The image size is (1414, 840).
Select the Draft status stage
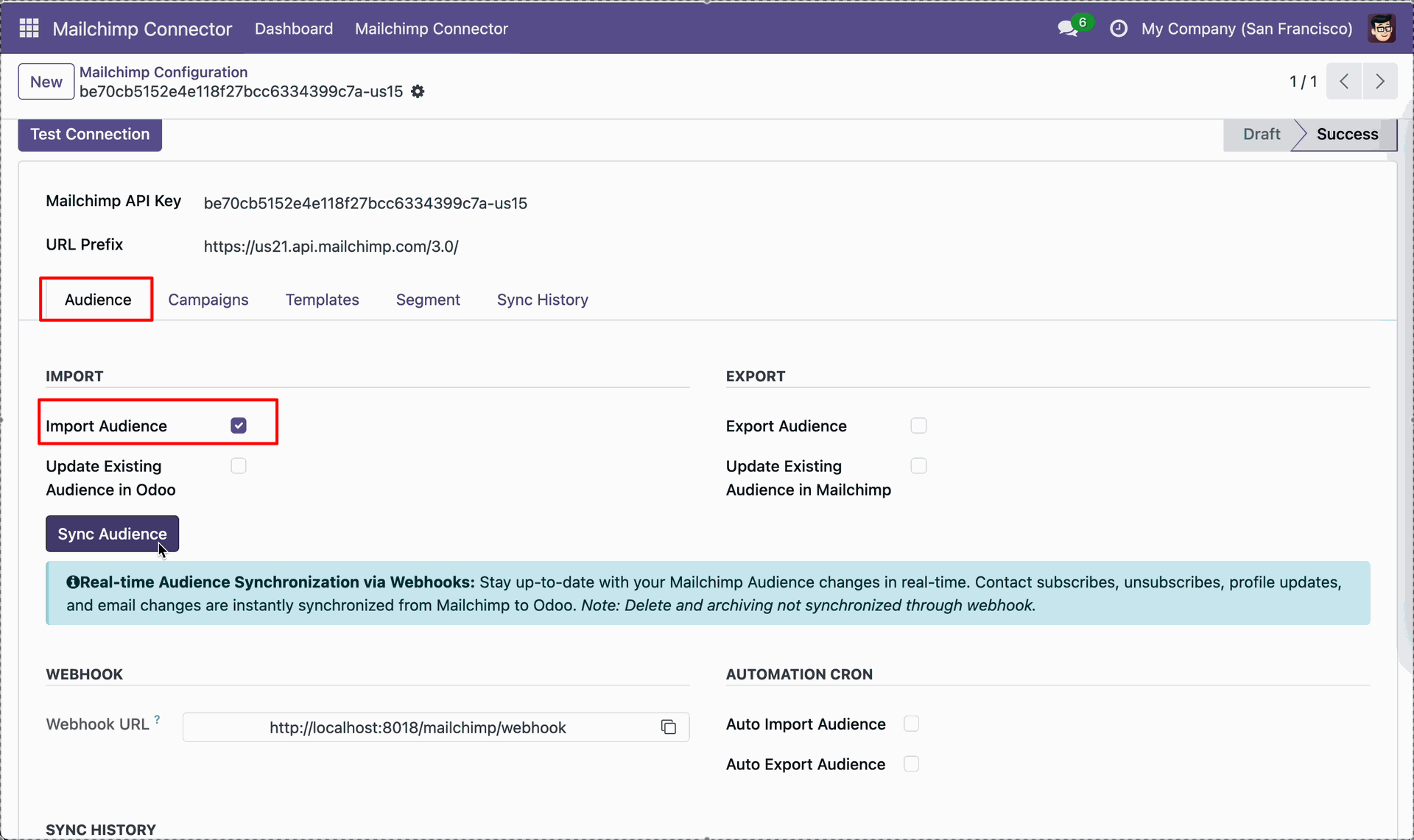coord(1261,134)
